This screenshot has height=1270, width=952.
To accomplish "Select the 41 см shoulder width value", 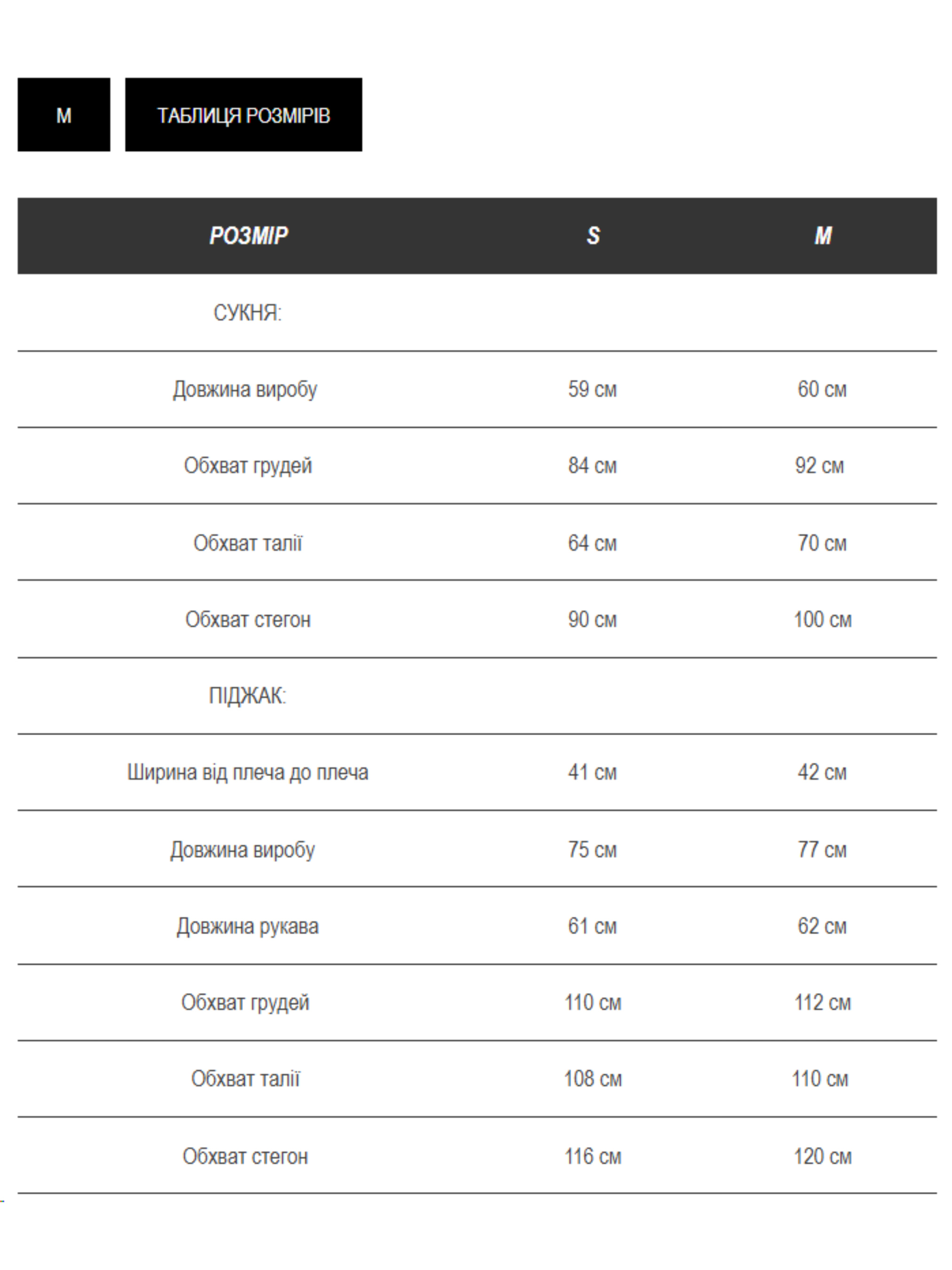I will point(592,772).
